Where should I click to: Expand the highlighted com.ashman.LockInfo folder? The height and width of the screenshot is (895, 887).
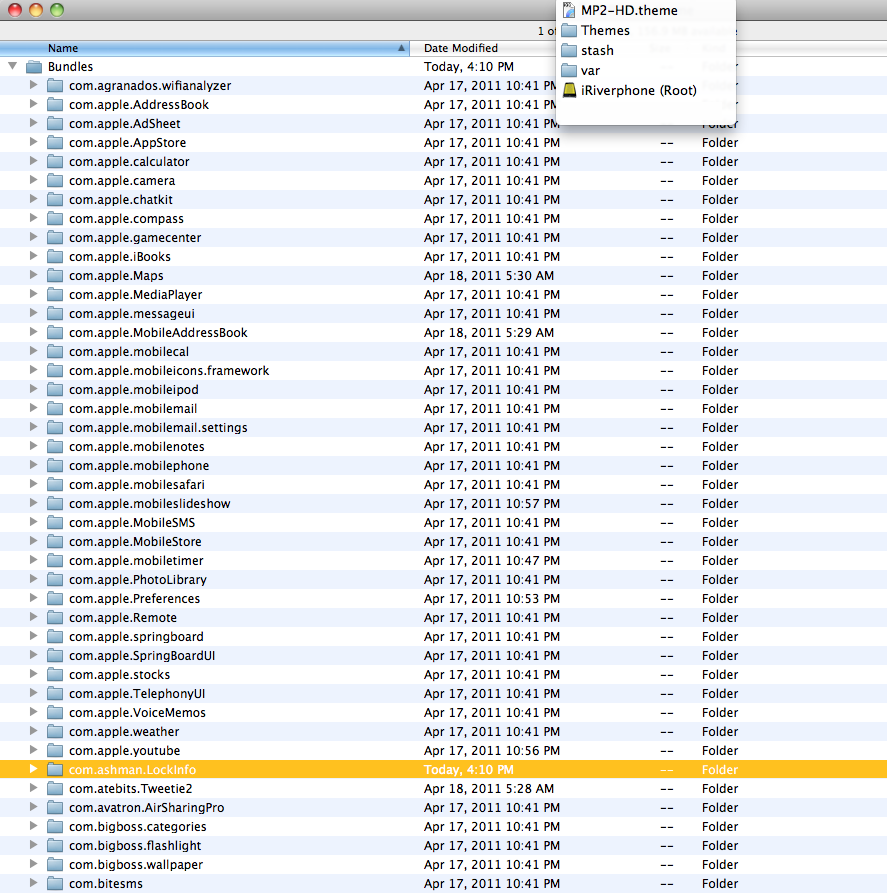(34, 769)
